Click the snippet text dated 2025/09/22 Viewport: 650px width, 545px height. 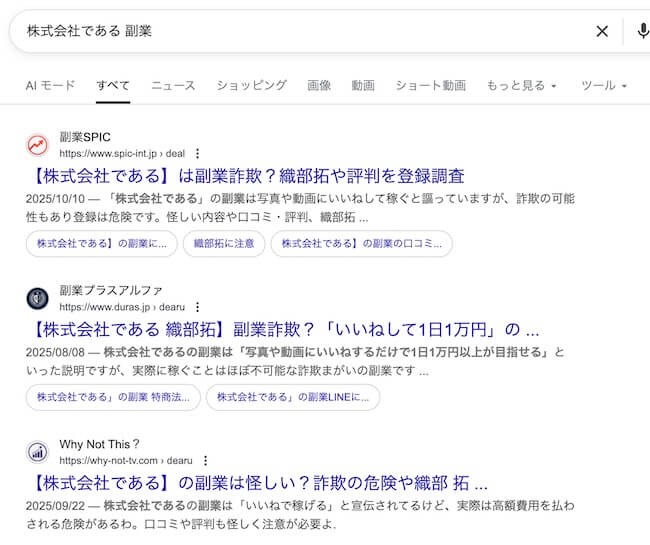pyautogui.click(x=300, y=514)
